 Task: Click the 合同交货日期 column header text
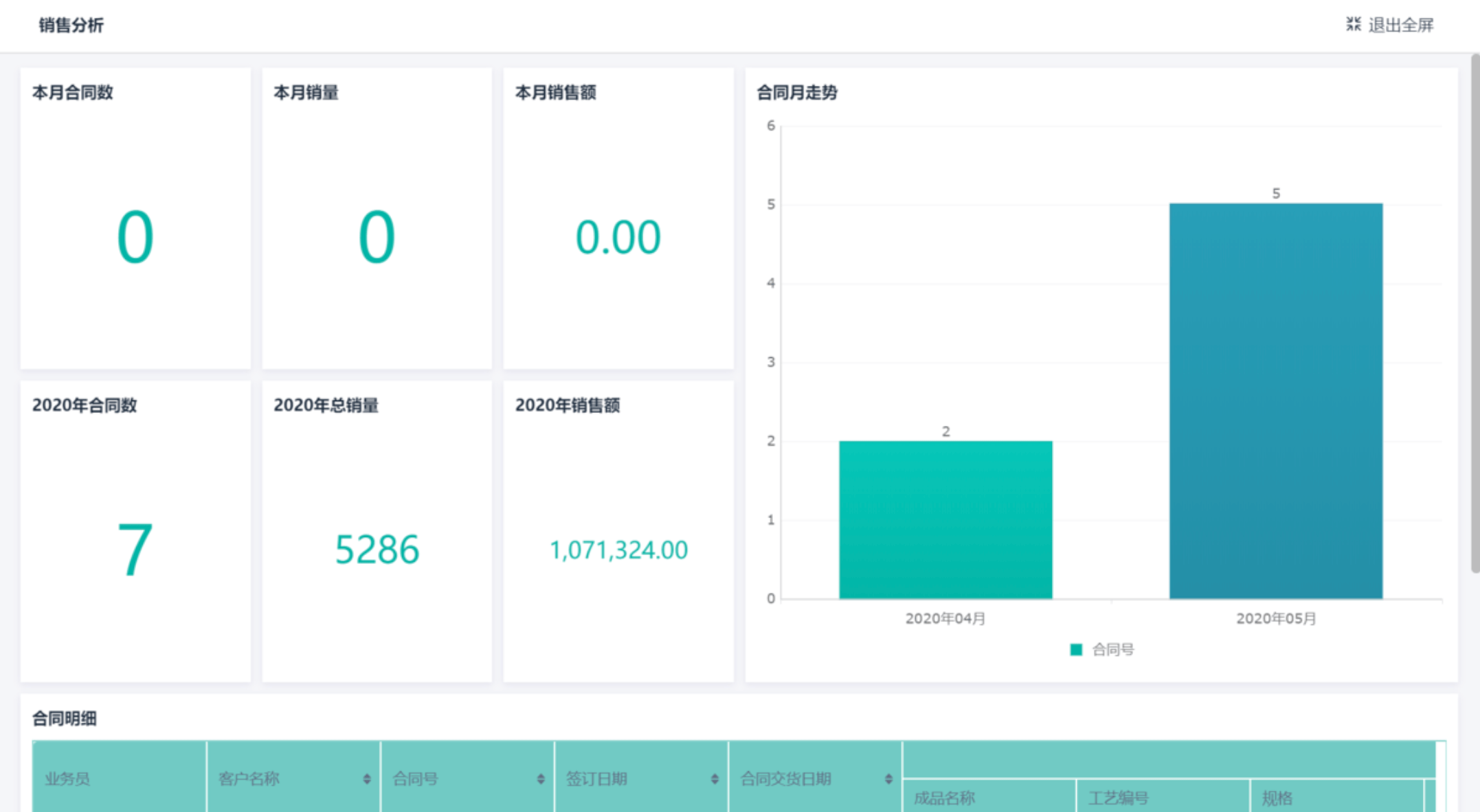click(785, 779)
